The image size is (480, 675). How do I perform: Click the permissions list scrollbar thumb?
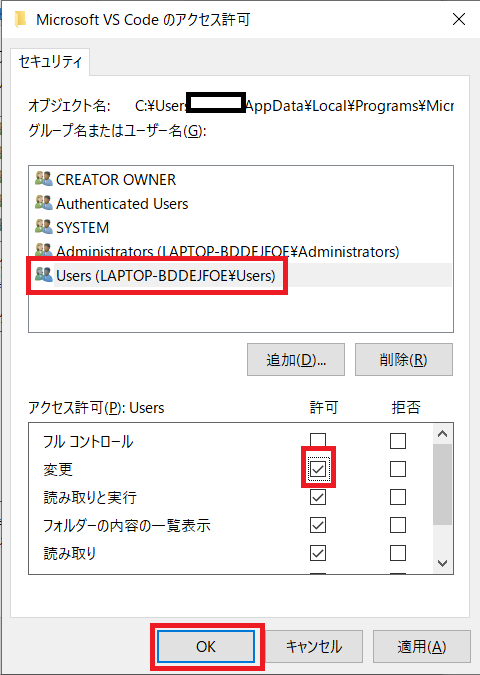click(443, 485)
